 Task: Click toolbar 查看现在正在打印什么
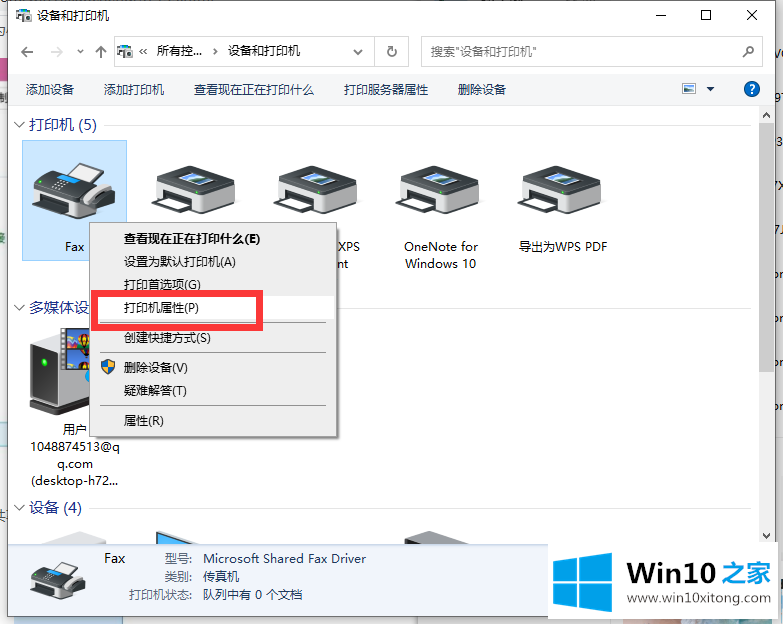[254, 90]
